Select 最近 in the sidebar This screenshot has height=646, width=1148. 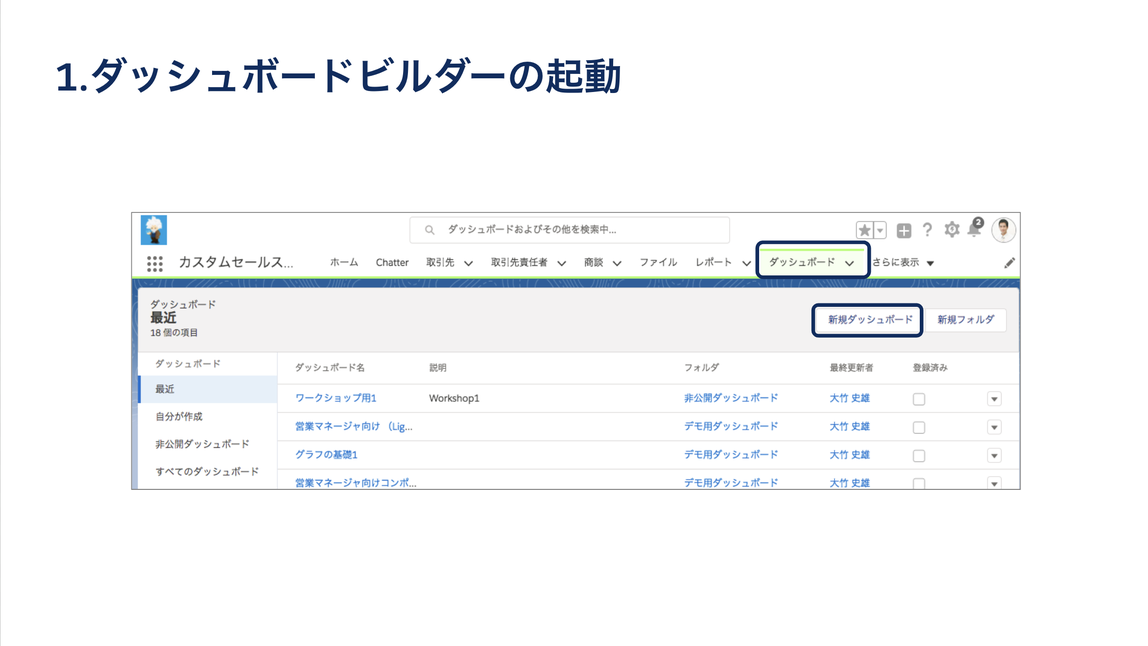coord(209,390)
